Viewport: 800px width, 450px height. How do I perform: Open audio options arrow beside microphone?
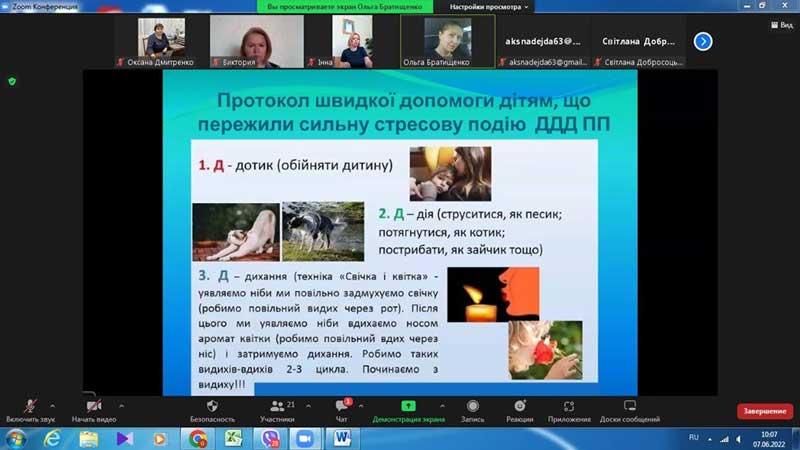point(53,406)
